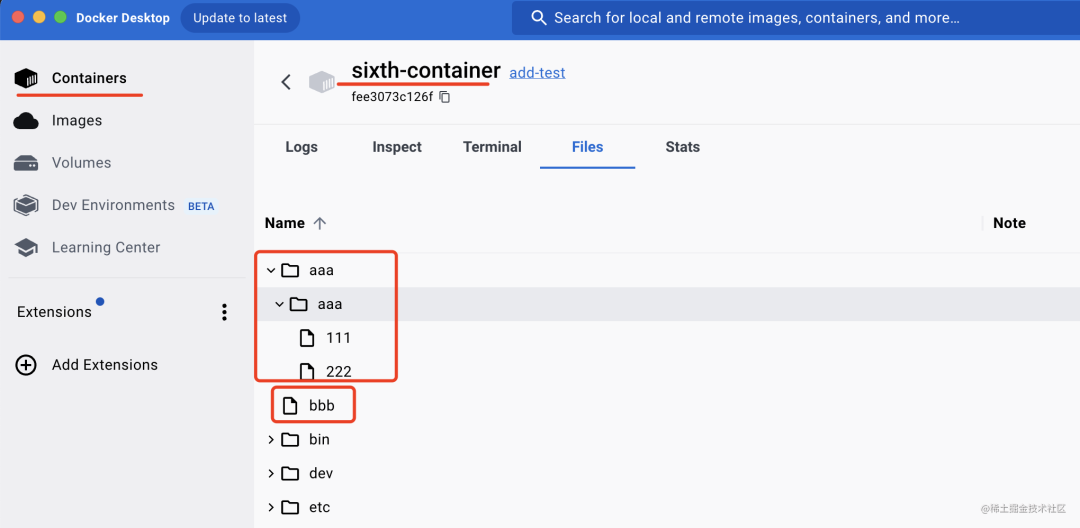Expand the etc folder
Image resolution: width=1080 pixels, height=528 pixels.
click(x=271, y=508)
